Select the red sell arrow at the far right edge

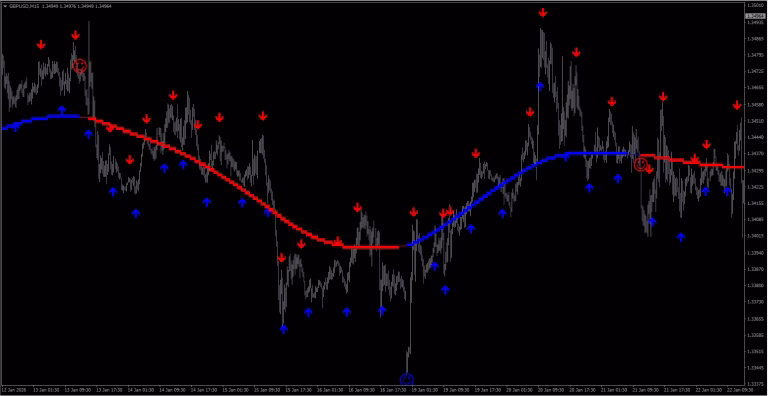(x=737, y=105)
